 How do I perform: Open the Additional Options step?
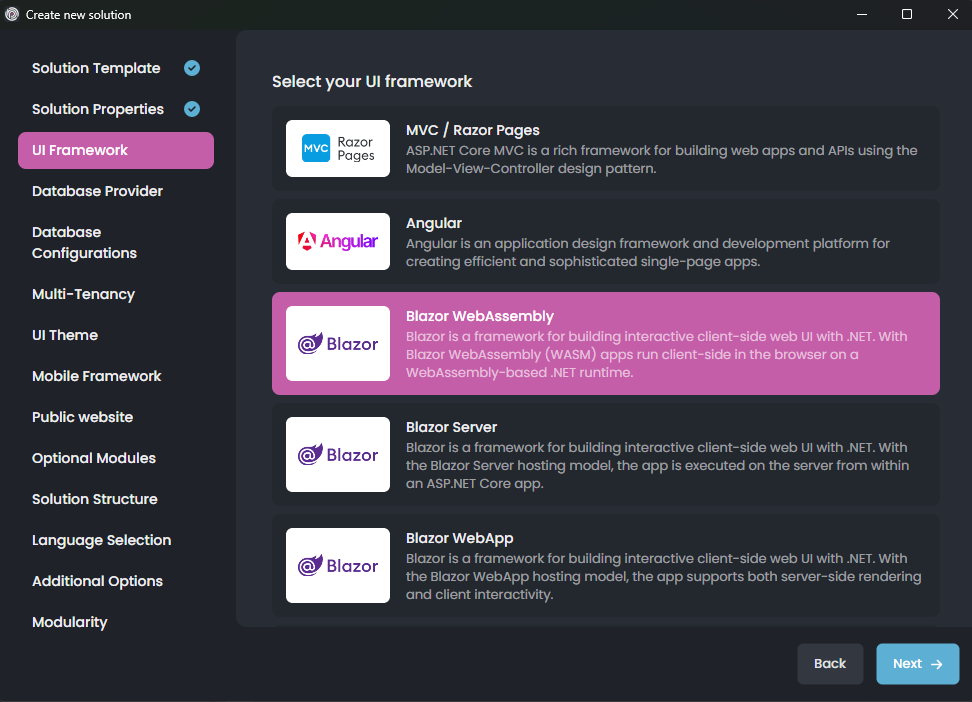[97, 581]
